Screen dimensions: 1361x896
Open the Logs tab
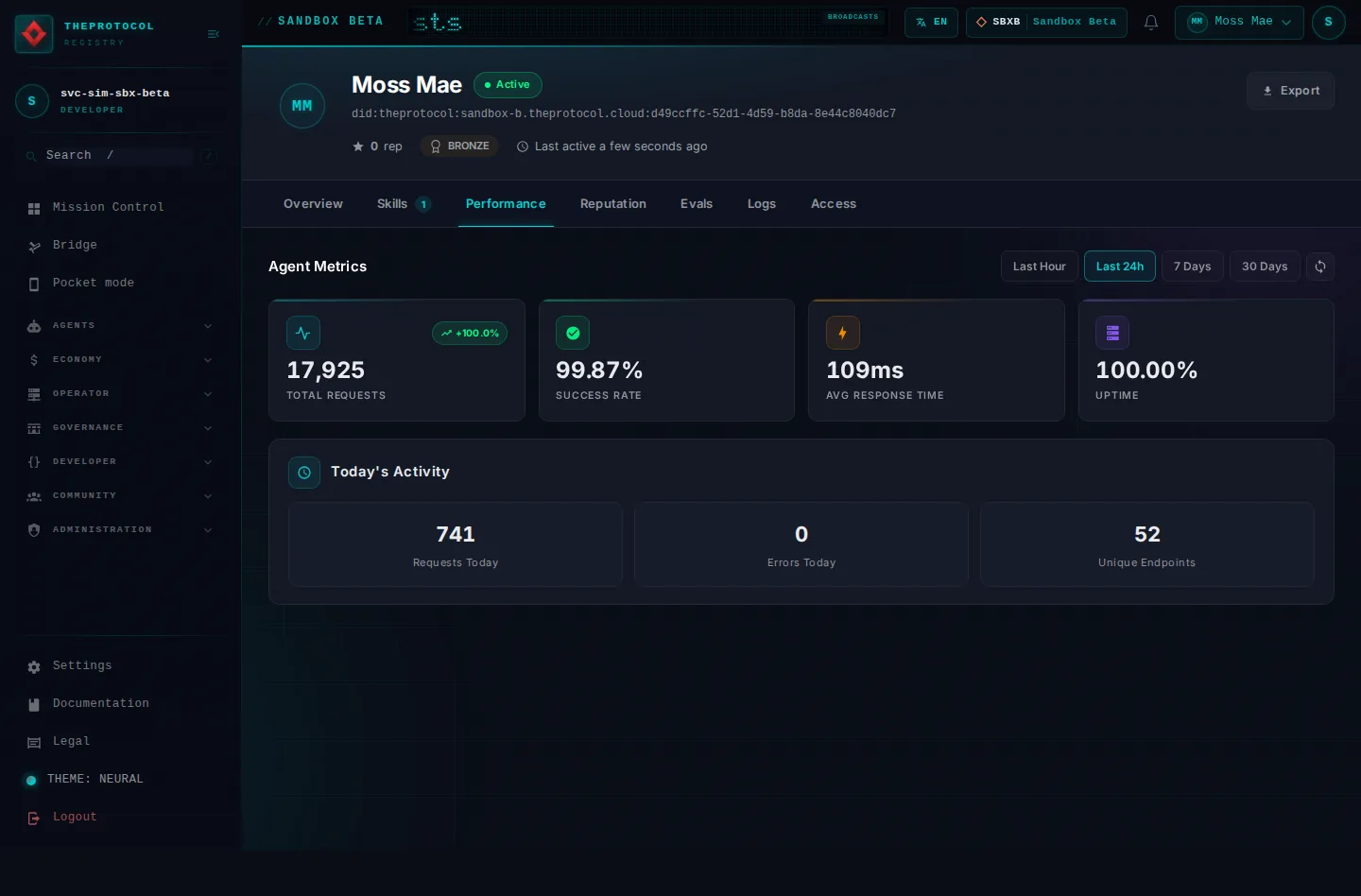pyautogui.click(x=762, y=204)
